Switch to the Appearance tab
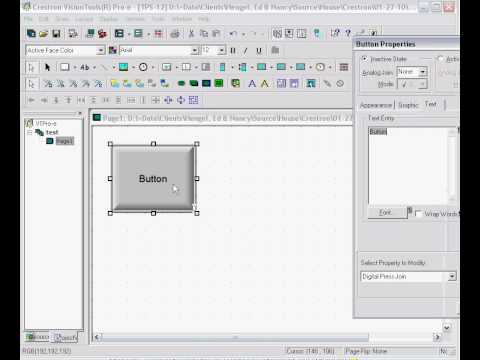Screen dimensions: 480x360 (x=376, y=105)
